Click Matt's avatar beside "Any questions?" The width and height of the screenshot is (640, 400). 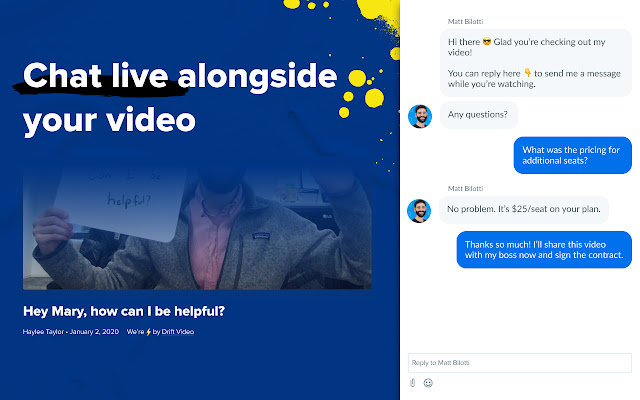(419, 116)
